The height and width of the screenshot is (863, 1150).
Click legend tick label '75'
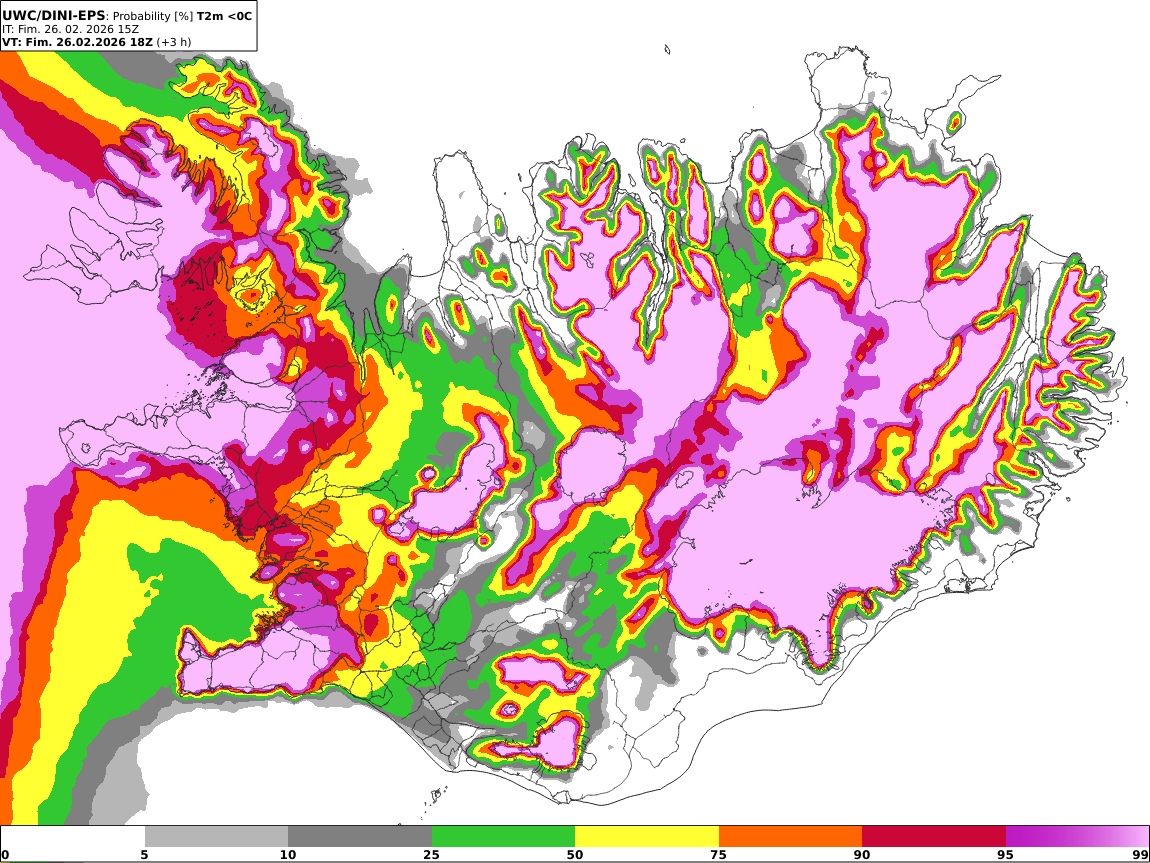click(x=718, y=854)
